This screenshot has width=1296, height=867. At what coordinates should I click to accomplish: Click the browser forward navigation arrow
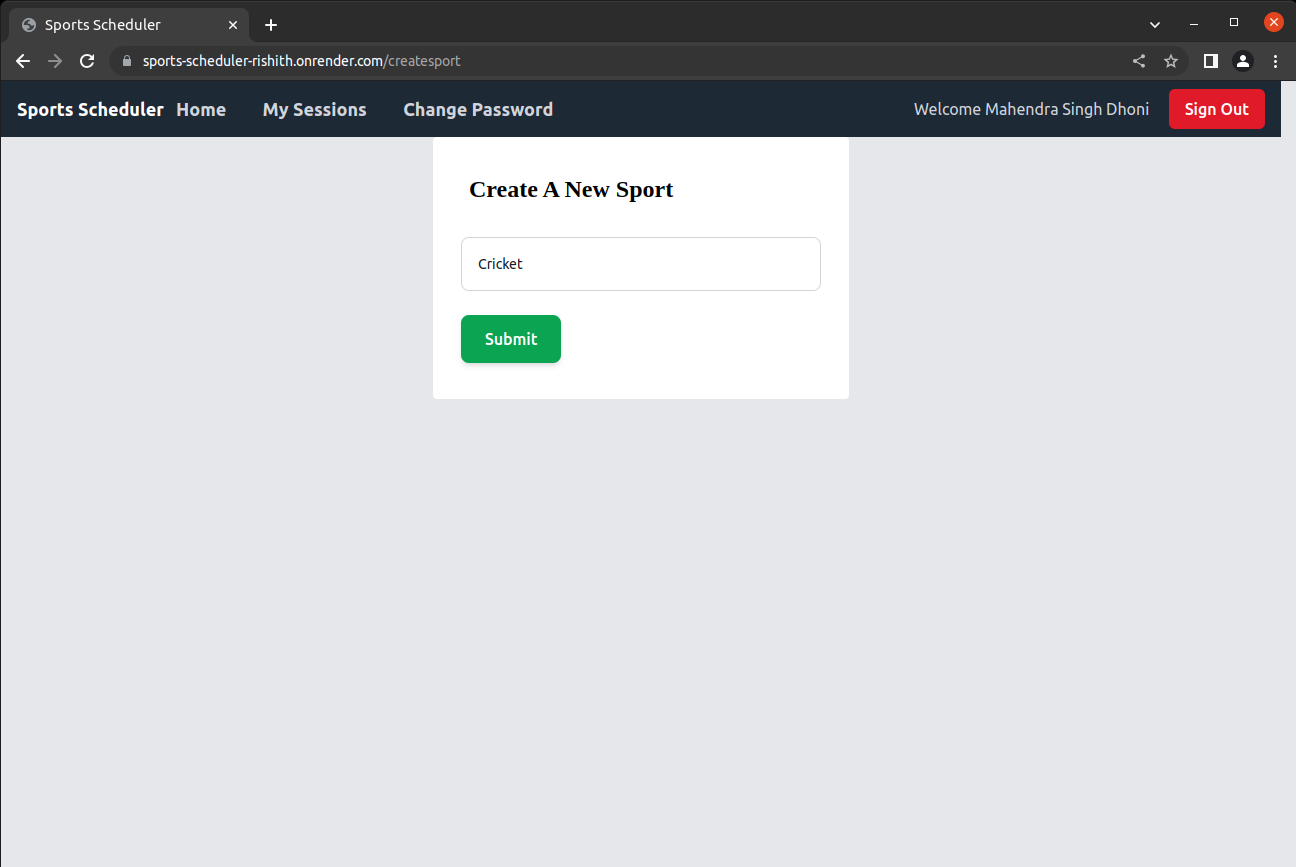pos(55,61)
